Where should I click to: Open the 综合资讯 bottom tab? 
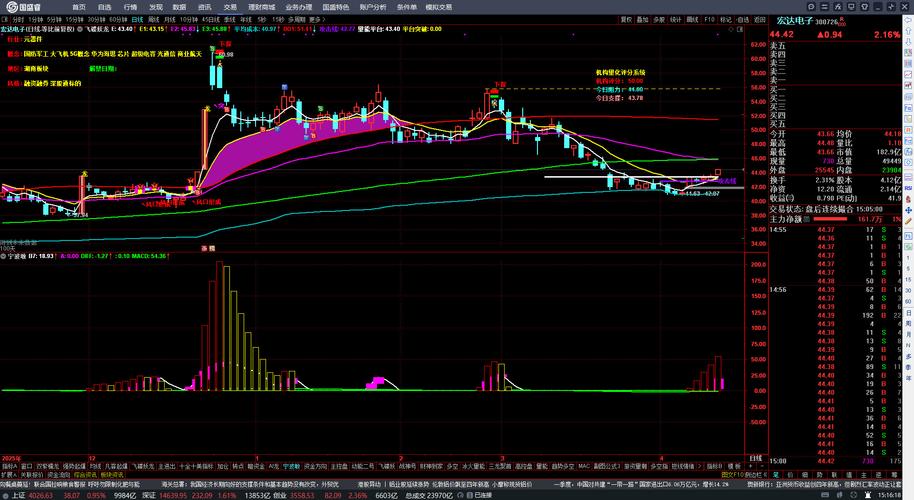(85, 475)
